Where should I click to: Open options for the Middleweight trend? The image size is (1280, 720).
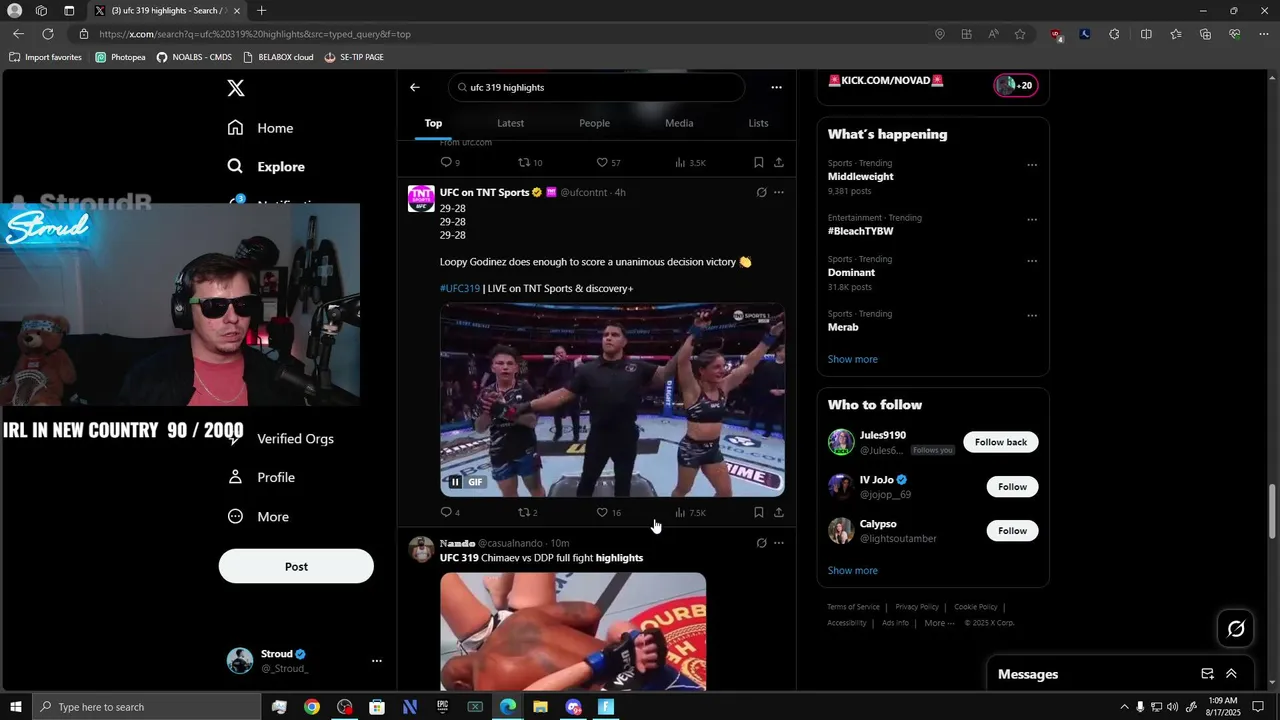click(1032, 165)
